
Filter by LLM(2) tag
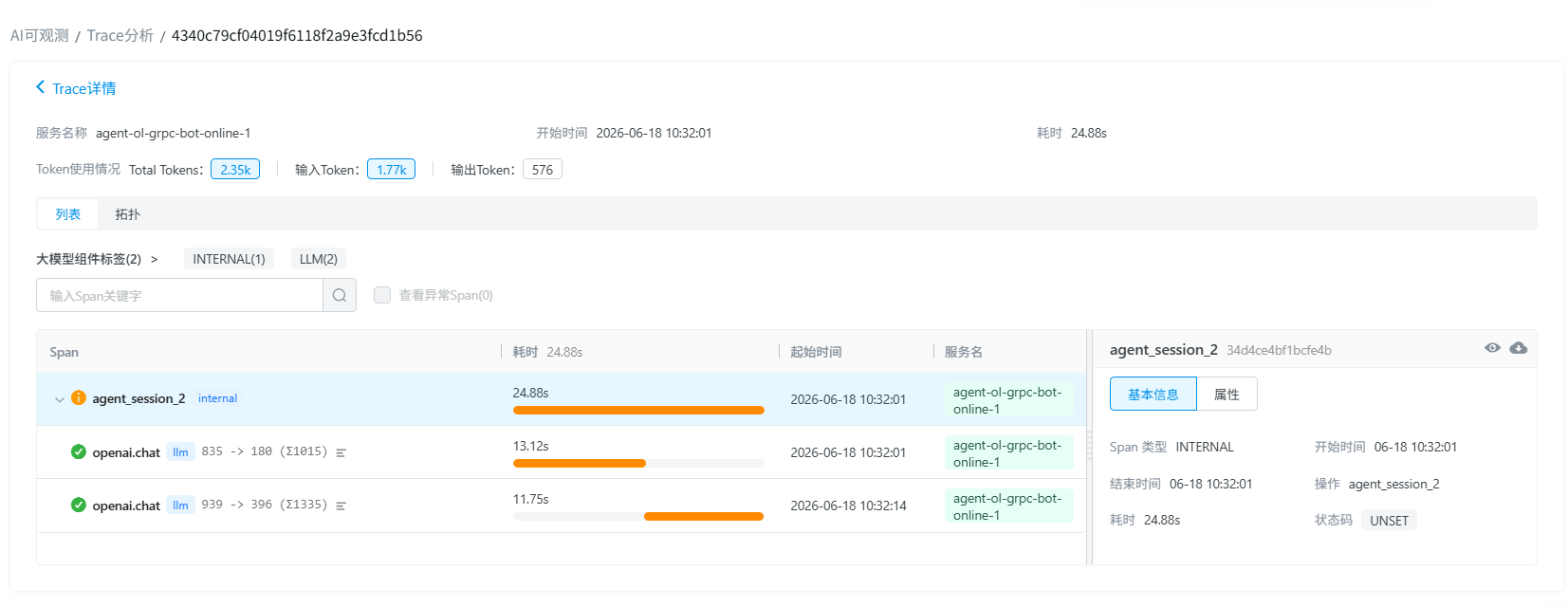pyautogui.click(x=319, y=259)
